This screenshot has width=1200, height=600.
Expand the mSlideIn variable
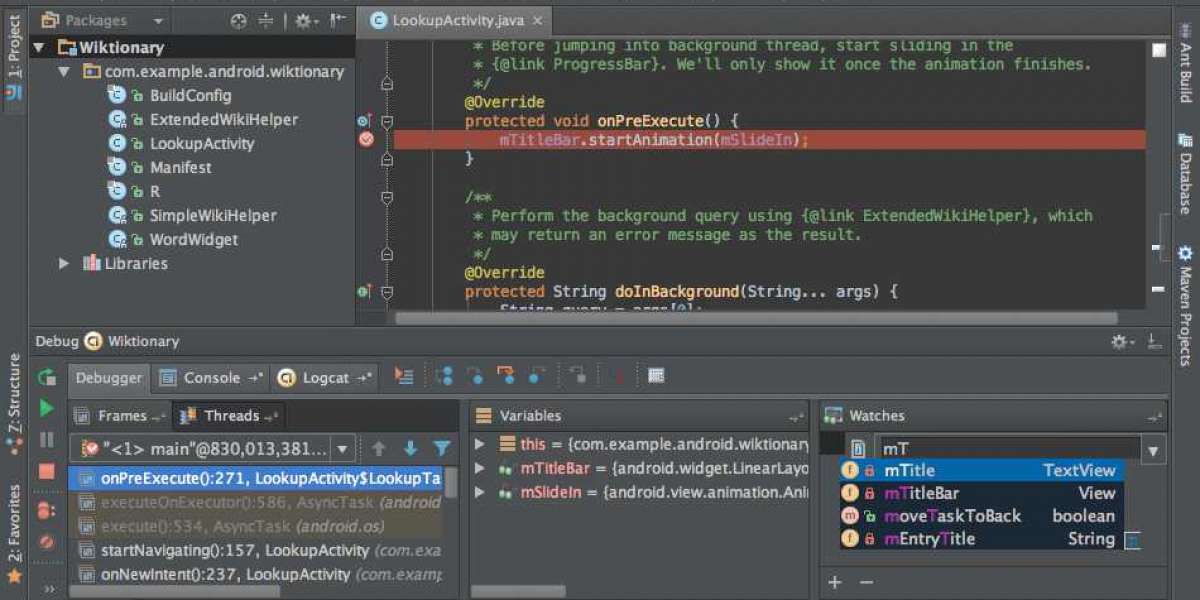[480, 492]
